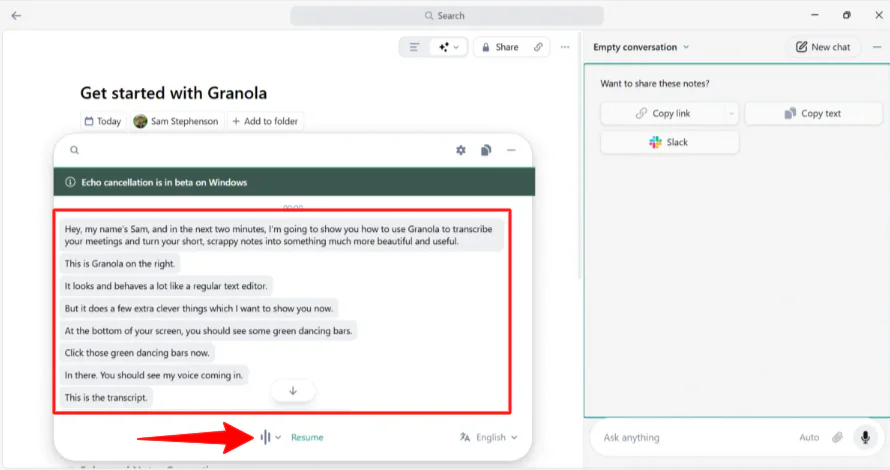Click the Copy text button
Screen dimensions: 890x470
[813, 114]
